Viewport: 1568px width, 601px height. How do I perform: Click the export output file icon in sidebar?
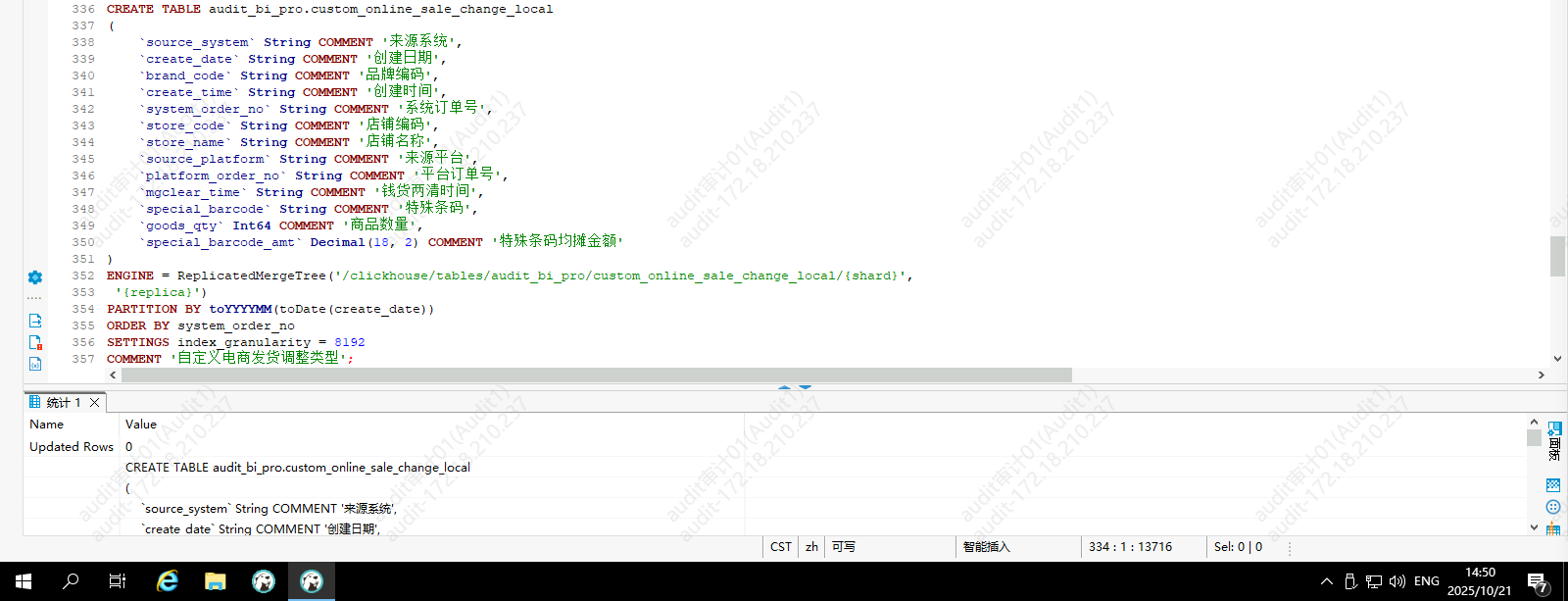[x=35, y=321]
